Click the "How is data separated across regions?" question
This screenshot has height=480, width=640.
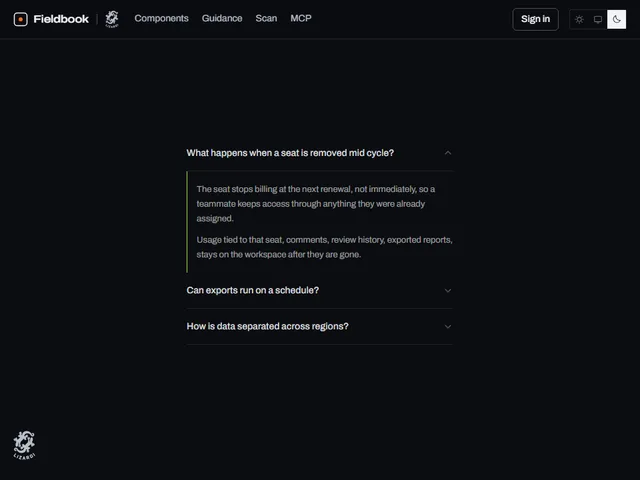pos(267,326)
